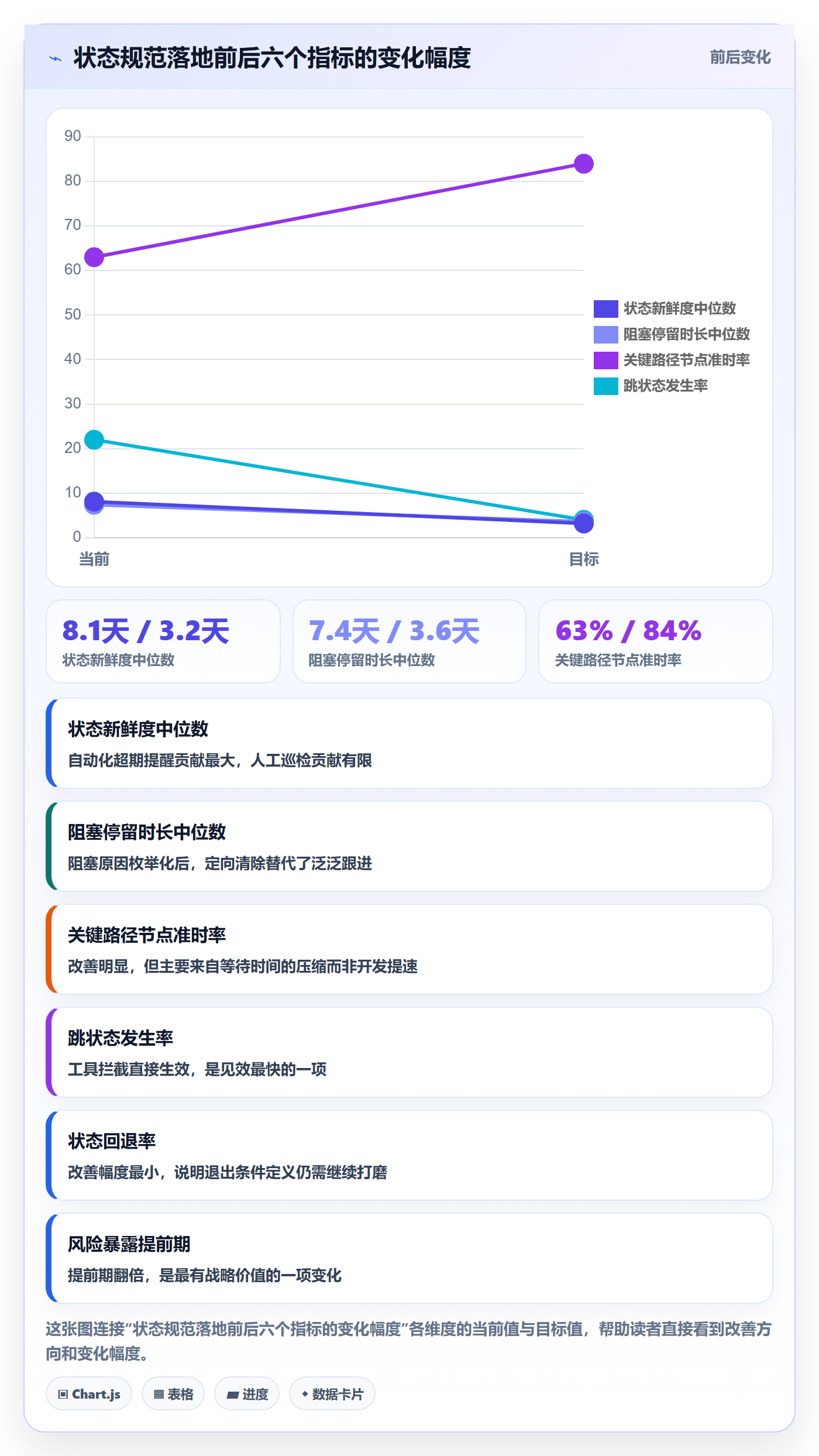Click the 目标 x-axis label

tap(584, 559)
